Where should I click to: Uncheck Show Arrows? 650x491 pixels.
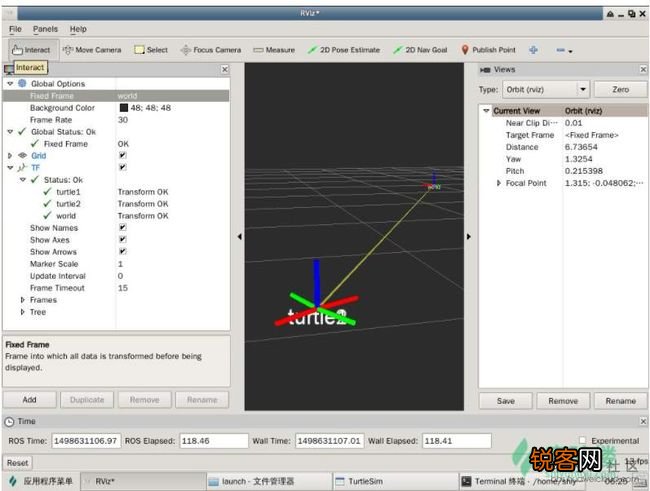(123, 251)
